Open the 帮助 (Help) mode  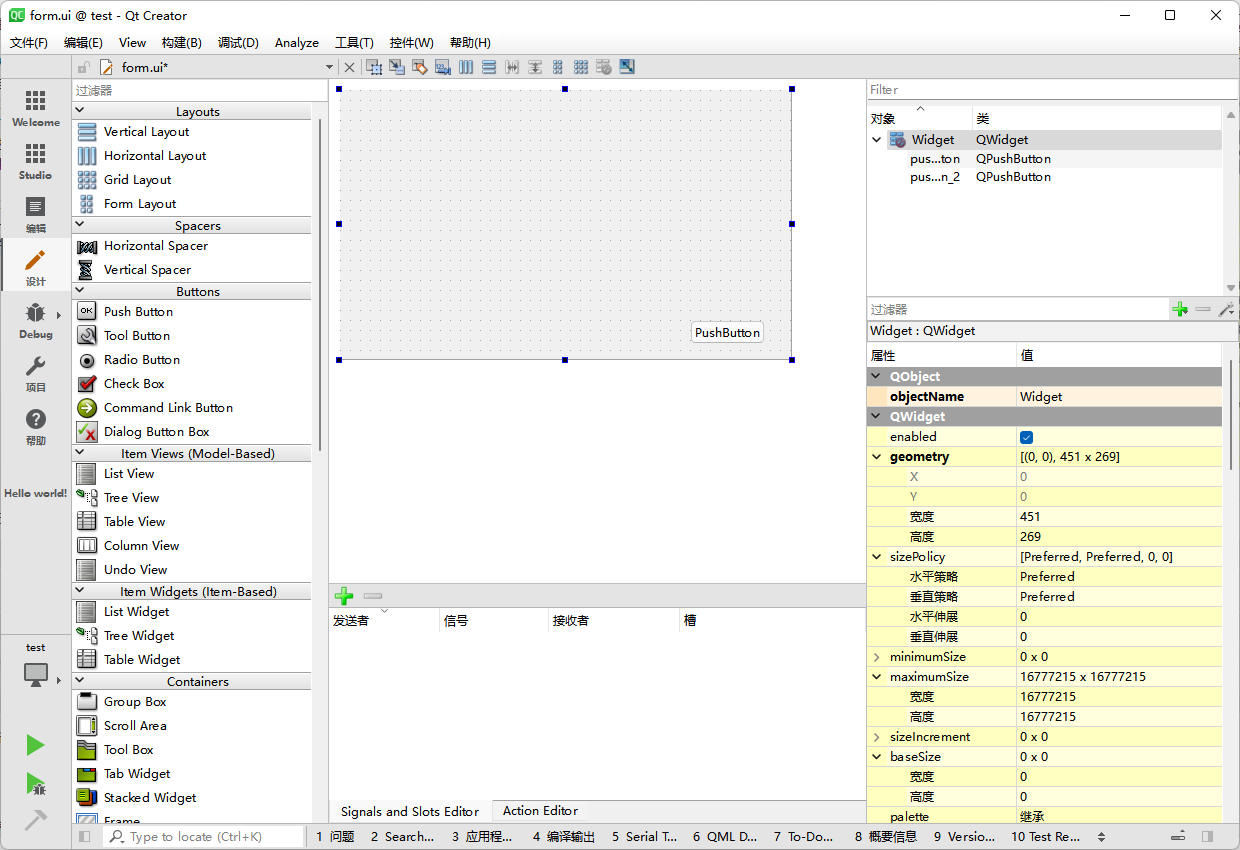[36, 426]
